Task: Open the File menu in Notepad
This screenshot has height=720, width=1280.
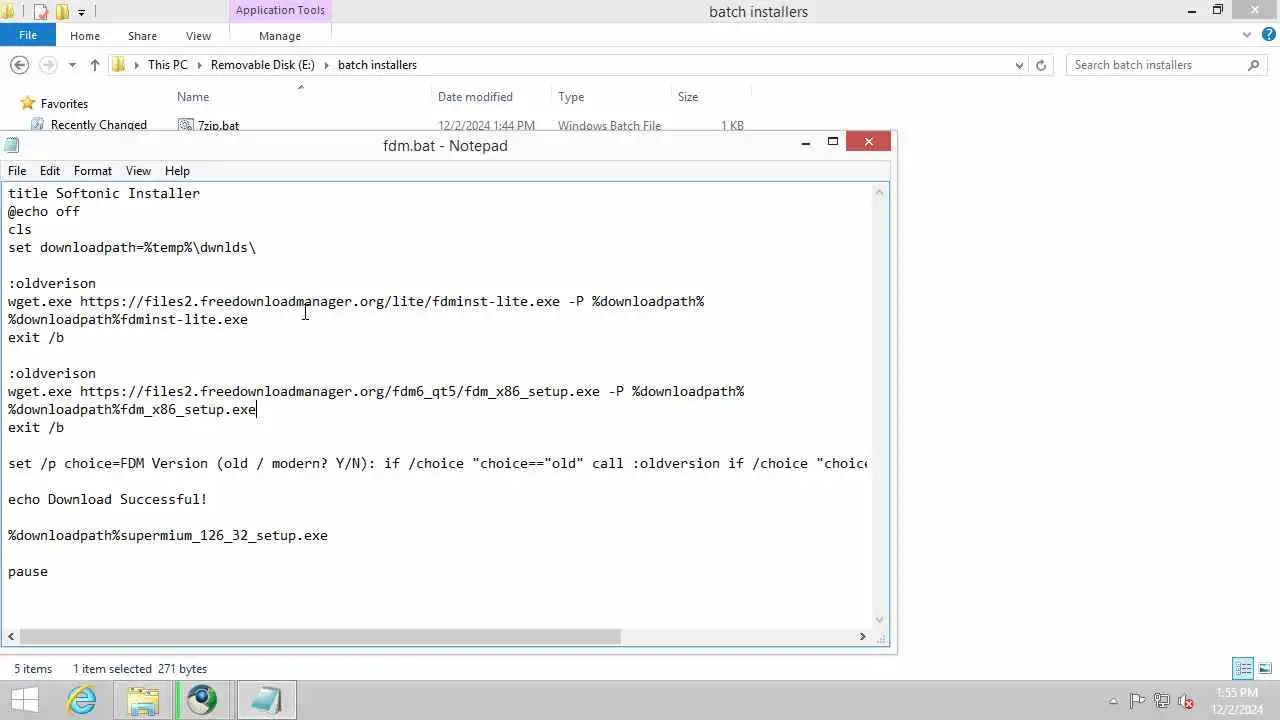Action: pyautogui.click(x=17, y=171)
